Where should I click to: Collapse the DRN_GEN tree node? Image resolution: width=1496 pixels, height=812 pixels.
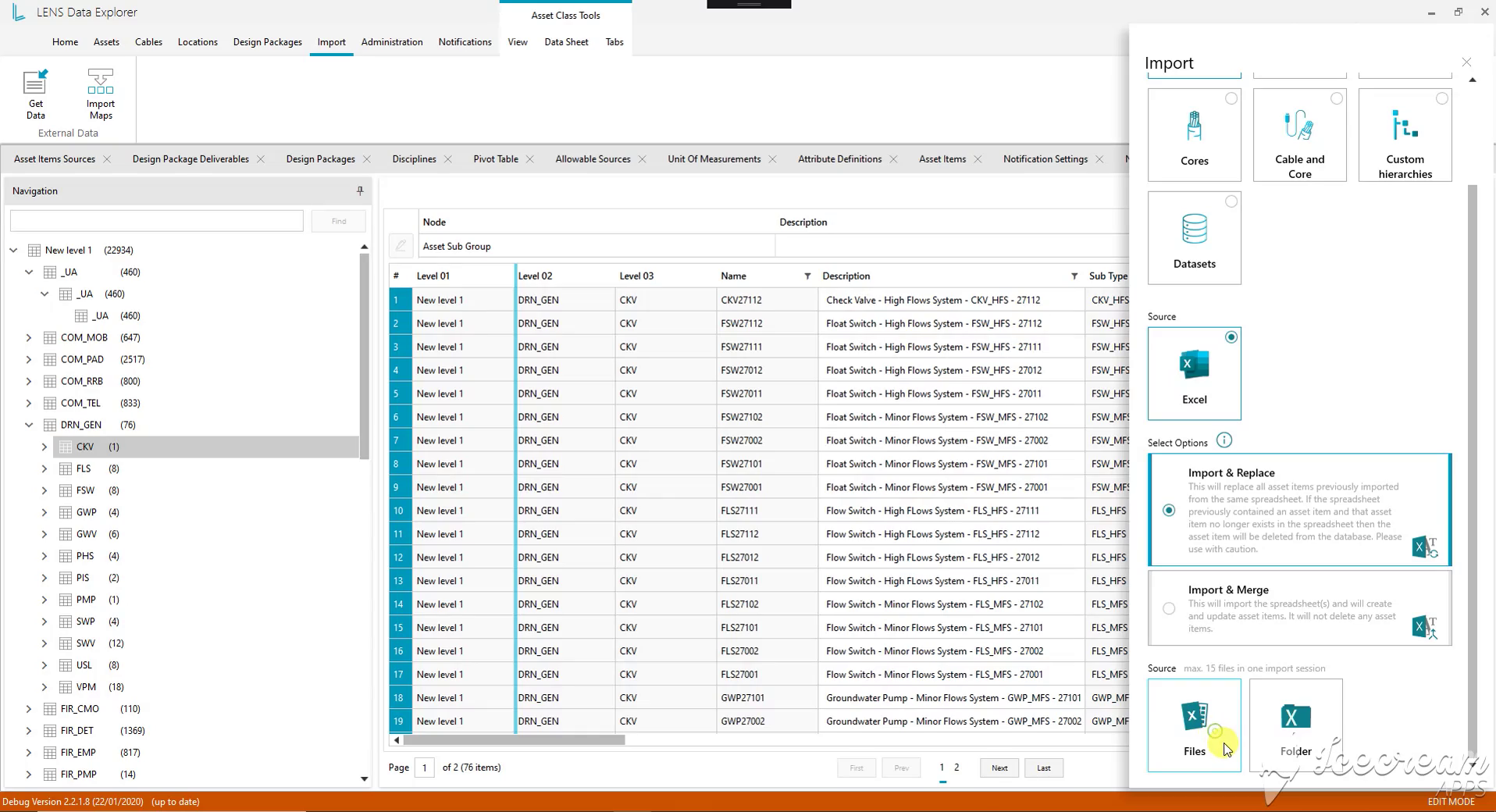pyautogui.click(x=29, y=426)
